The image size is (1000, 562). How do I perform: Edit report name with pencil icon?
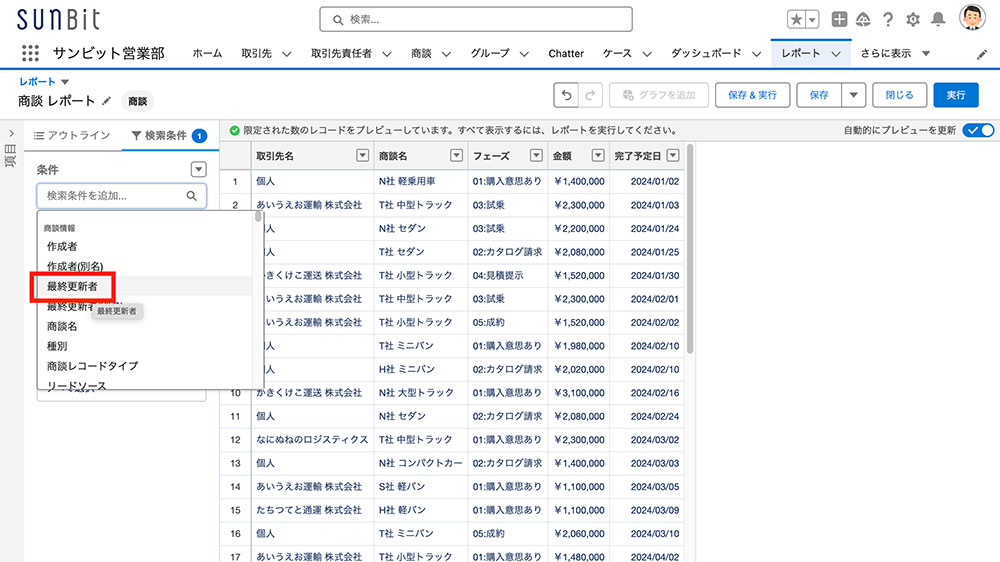[x=107, y=101]
